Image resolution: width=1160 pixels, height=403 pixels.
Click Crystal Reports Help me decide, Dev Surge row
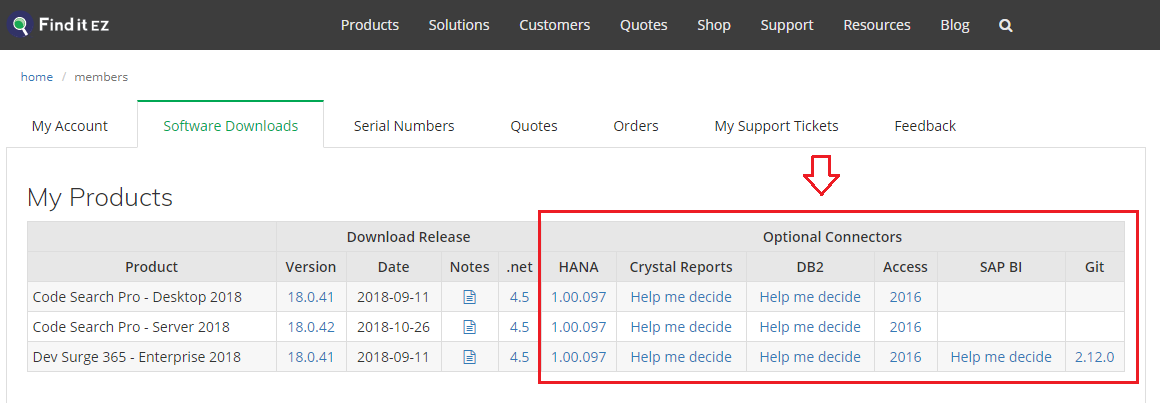681,357
